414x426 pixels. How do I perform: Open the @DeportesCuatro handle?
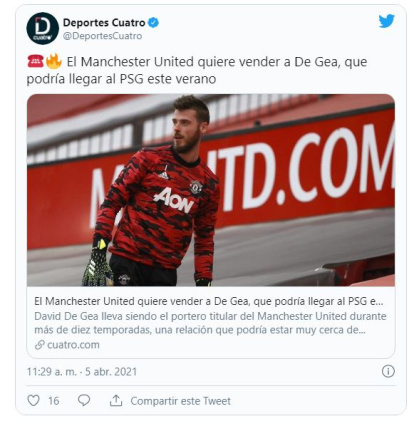pos(103,36)
